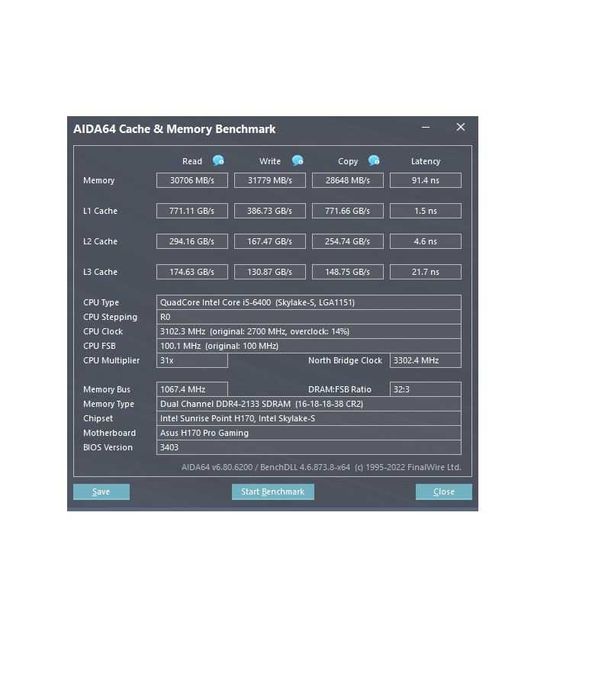Image resolution: width=592 pixels, height=700 pixels.
Task: Select the Memory latency value 91.4 ns
Action: point(425,180)
